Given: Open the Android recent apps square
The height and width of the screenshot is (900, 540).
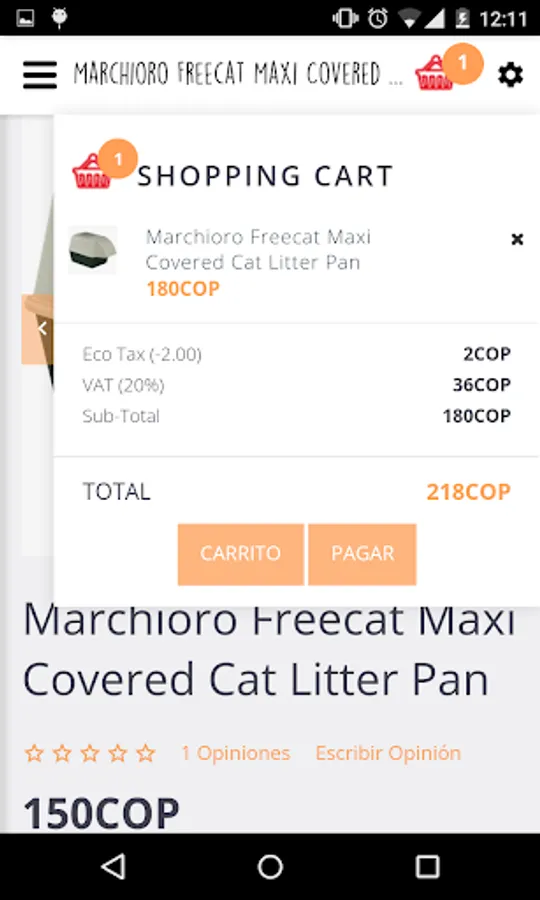Looking at the screenshot, I should click(x=428, y=866).
